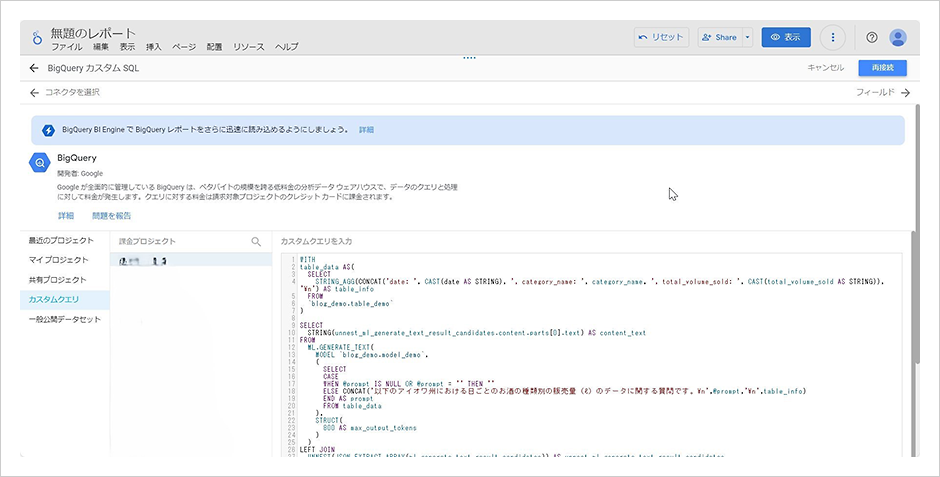Click the コネクタを選択 text
The image size is (940, 477).
(x=73, y=93)
